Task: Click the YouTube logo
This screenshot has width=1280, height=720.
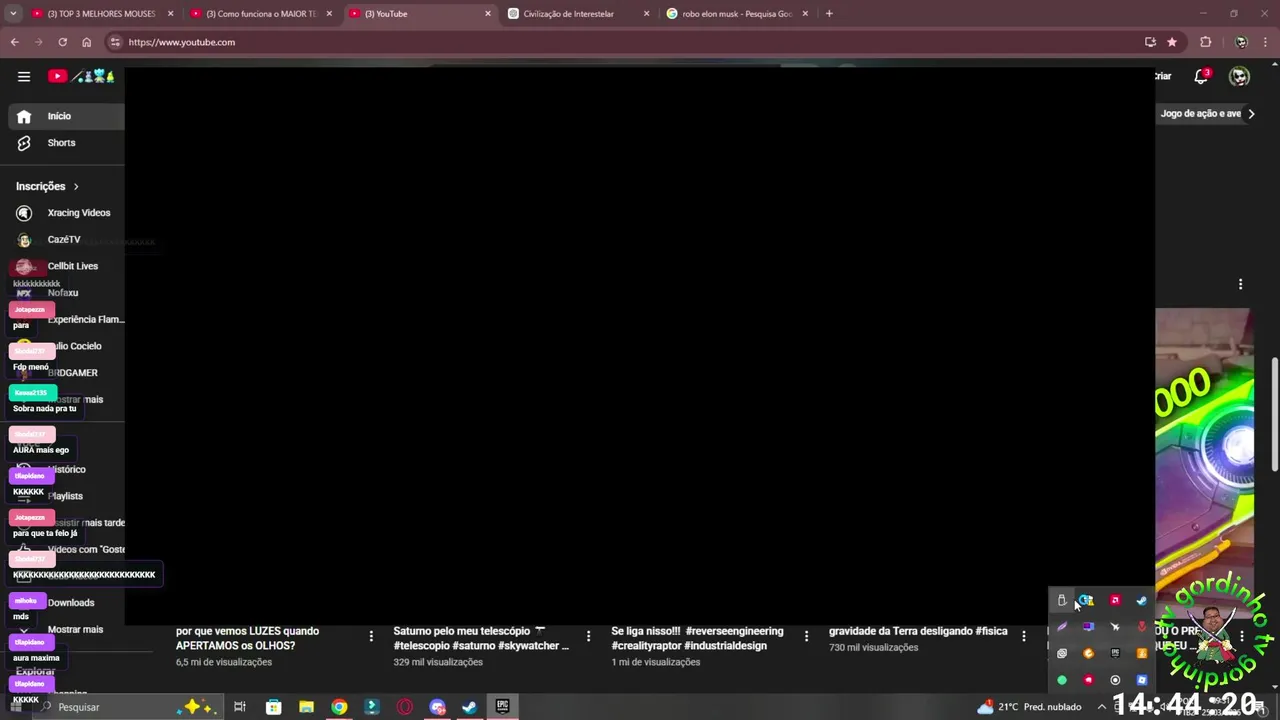Action: [82, 76]
